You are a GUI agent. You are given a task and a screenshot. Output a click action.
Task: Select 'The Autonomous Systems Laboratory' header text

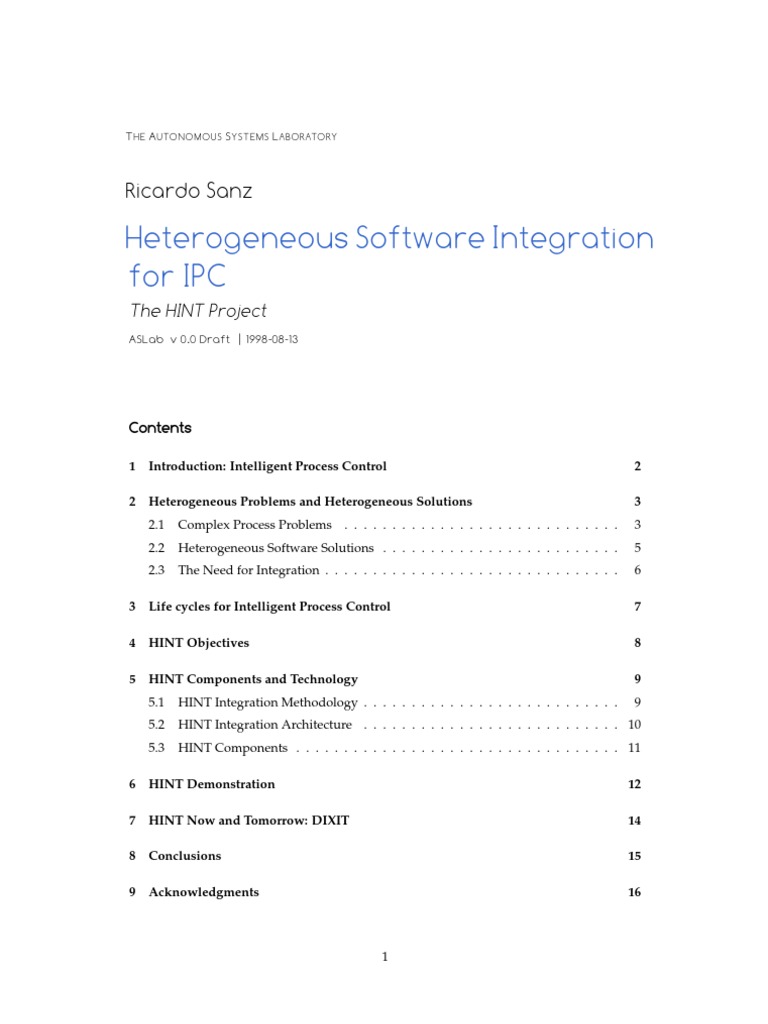[x=231, y=136]
